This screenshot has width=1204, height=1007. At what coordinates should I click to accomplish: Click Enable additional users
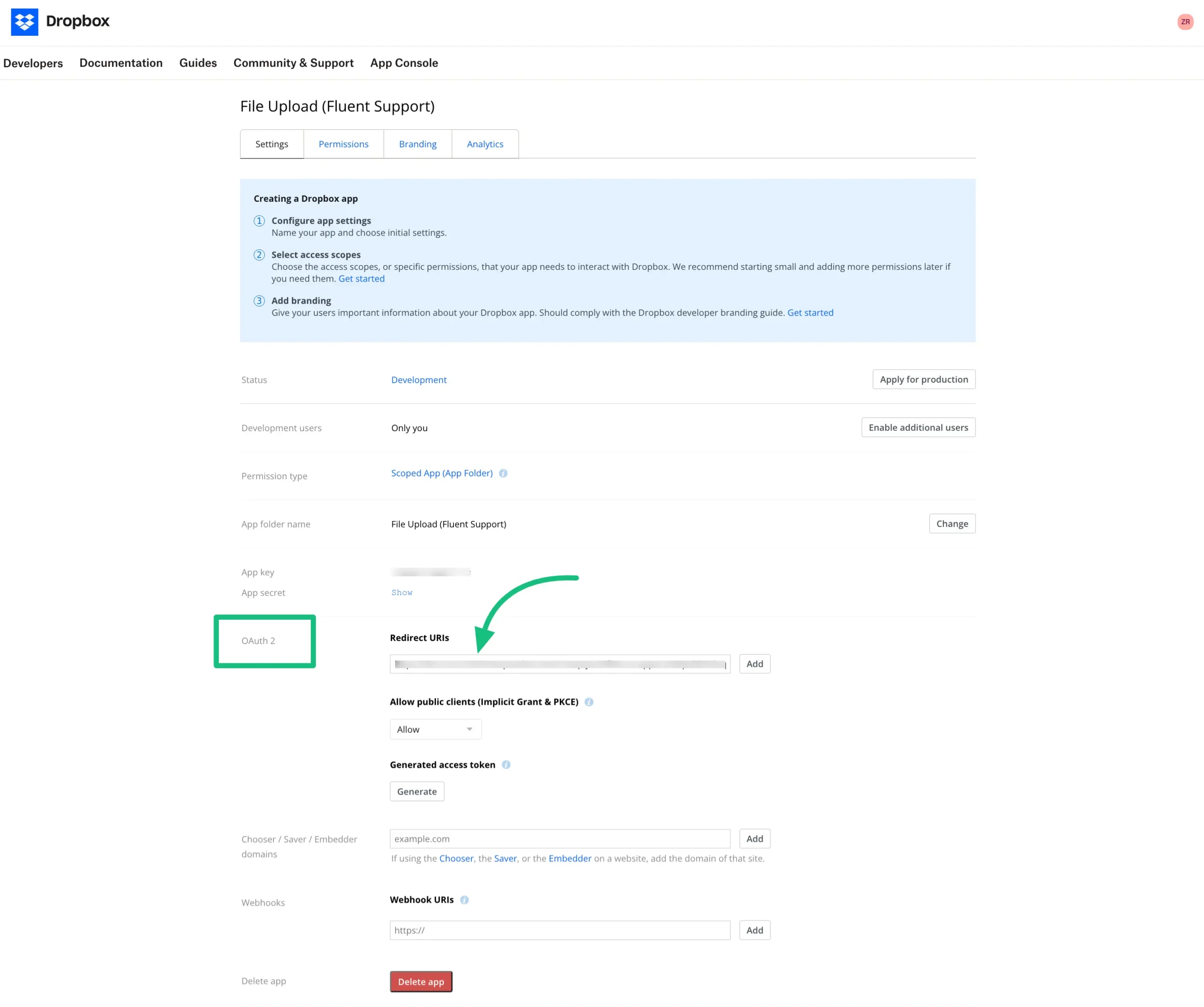point(918,427)
